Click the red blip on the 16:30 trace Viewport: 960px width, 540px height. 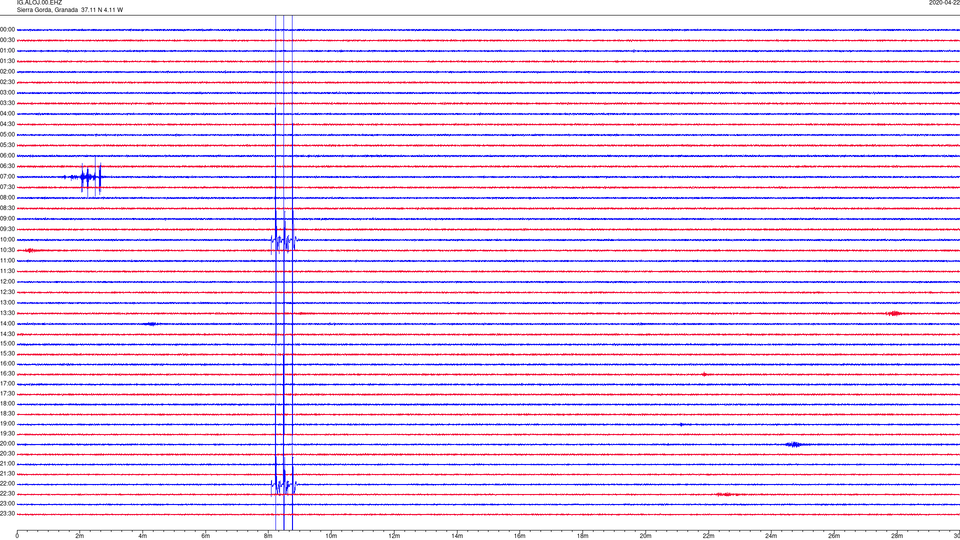pos(705,374)
